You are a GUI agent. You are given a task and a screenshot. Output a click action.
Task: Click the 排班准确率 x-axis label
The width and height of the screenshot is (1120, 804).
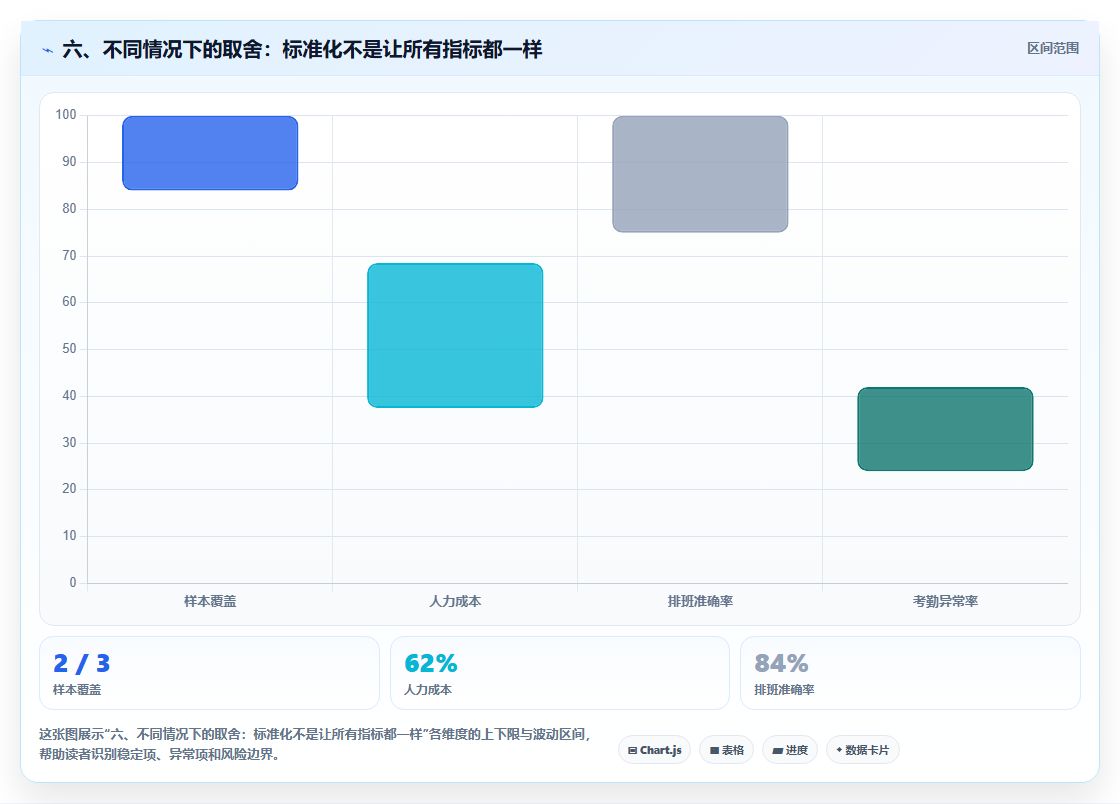pyautogui.click(x=700, y=601)
